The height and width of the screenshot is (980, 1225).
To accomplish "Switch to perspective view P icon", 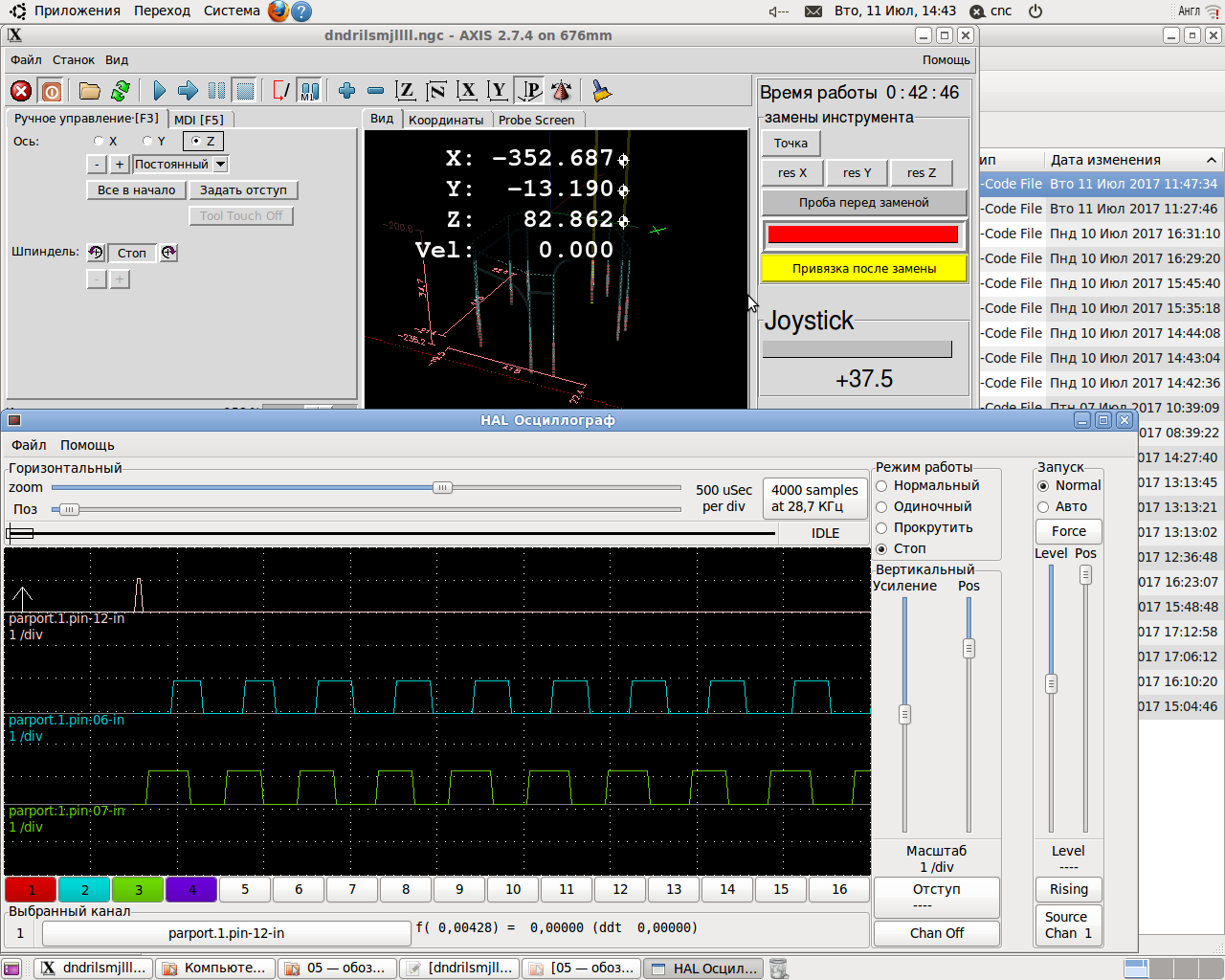I will click(530, 91).
